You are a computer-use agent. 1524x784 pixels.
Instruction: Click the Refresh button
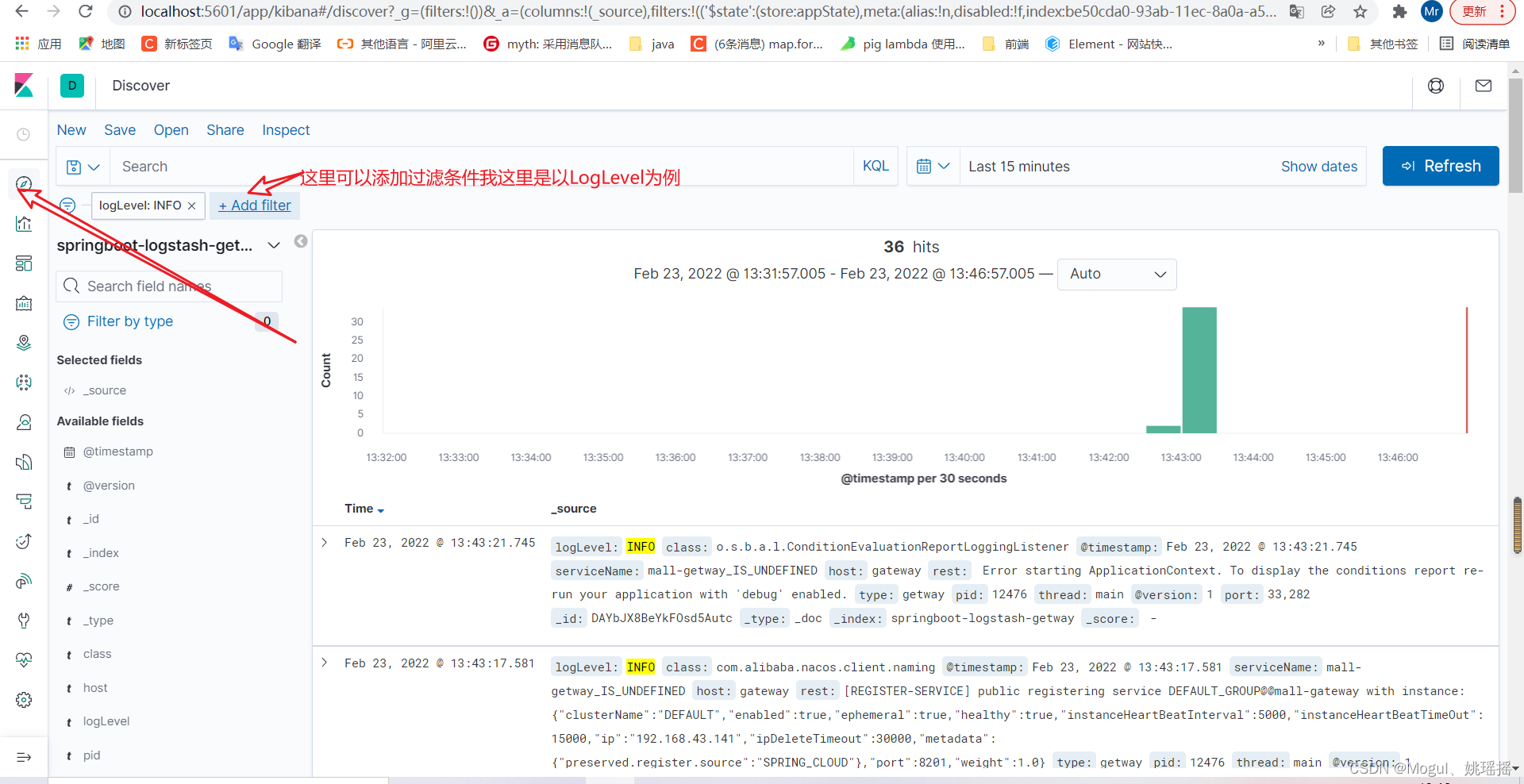[1441, 166]
